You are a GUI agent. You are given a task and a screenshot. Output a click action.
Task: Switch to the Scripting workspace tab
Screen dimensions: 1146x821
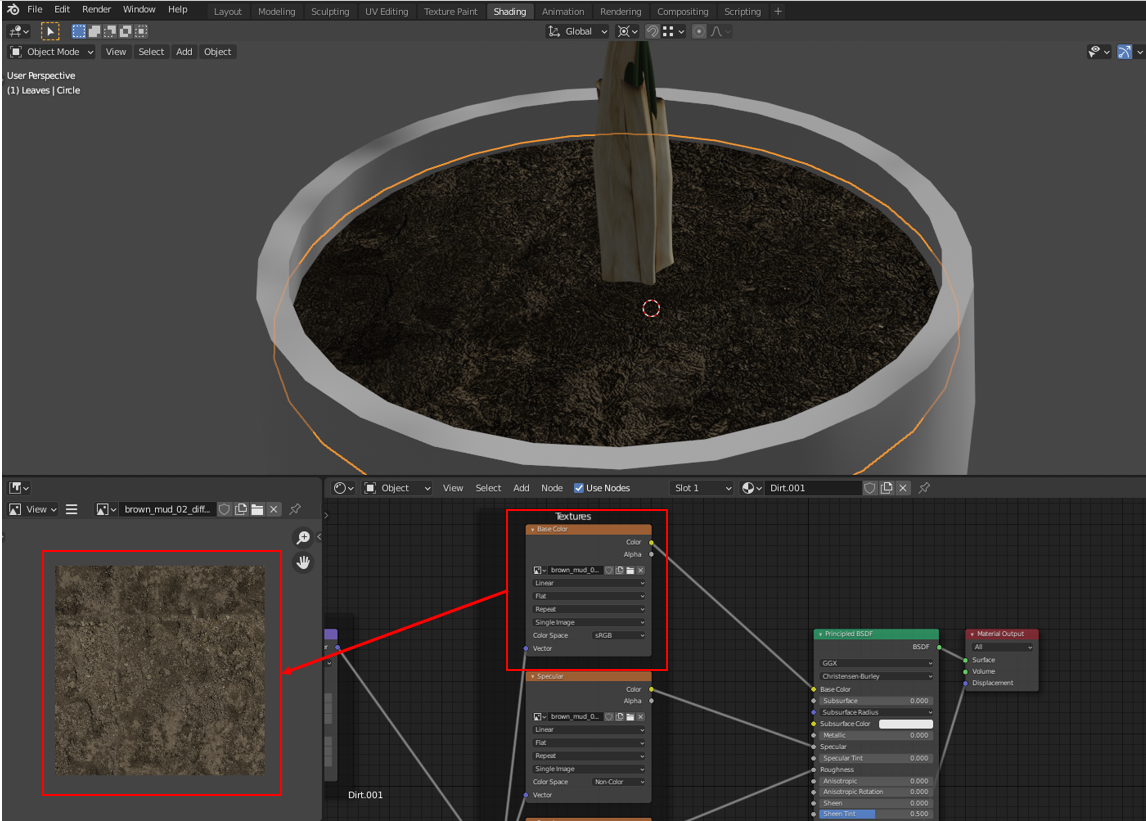click(742, 12)
